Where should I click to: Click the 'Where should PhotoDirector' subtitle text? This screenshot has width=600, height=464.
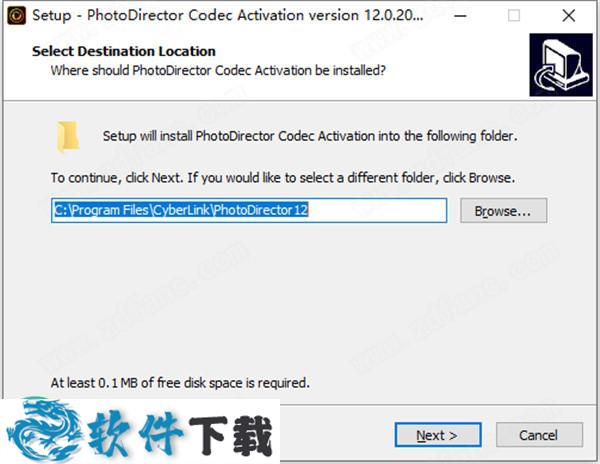[x=218, y=70]
